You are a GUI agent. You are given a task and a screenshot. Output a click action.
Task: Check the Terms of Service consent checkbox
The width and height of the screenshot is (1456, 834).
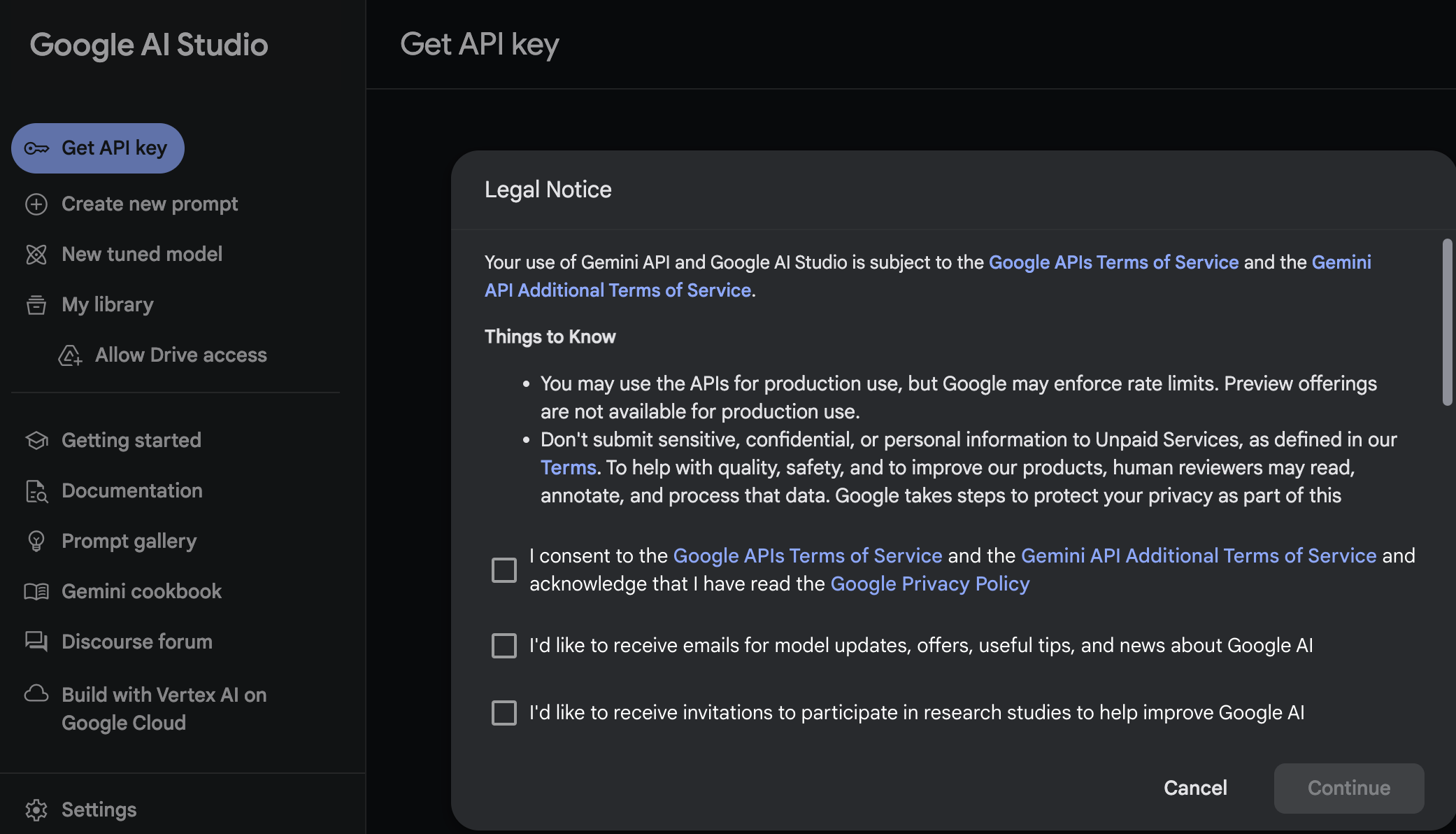click(504, 570)
